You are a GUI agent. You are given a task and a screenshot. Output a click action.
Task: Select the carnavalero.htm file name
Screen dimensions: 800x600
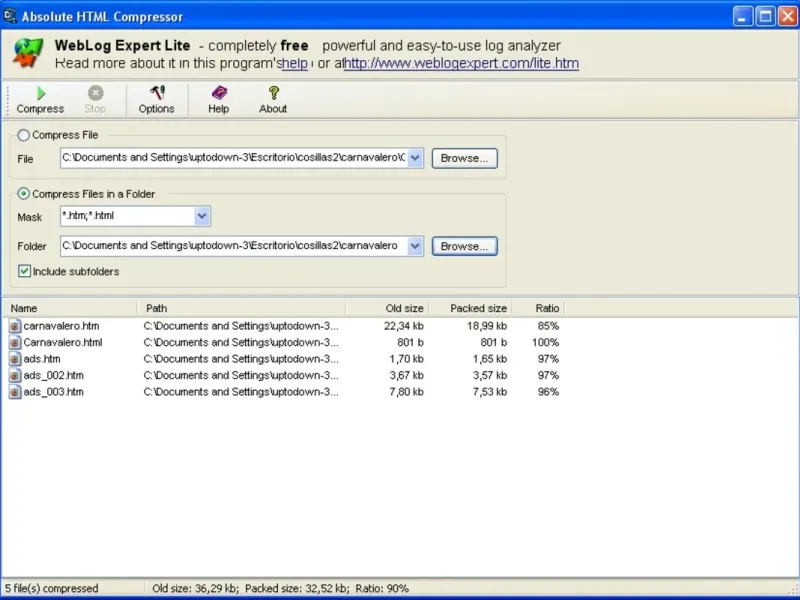coord(61,326)
